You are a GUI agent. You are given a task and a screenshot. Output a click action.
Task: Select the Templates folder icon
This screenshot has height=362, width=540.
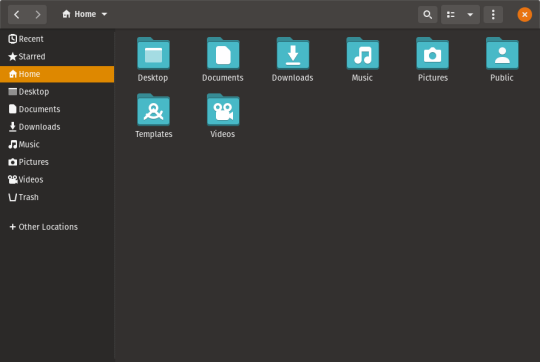154,110
